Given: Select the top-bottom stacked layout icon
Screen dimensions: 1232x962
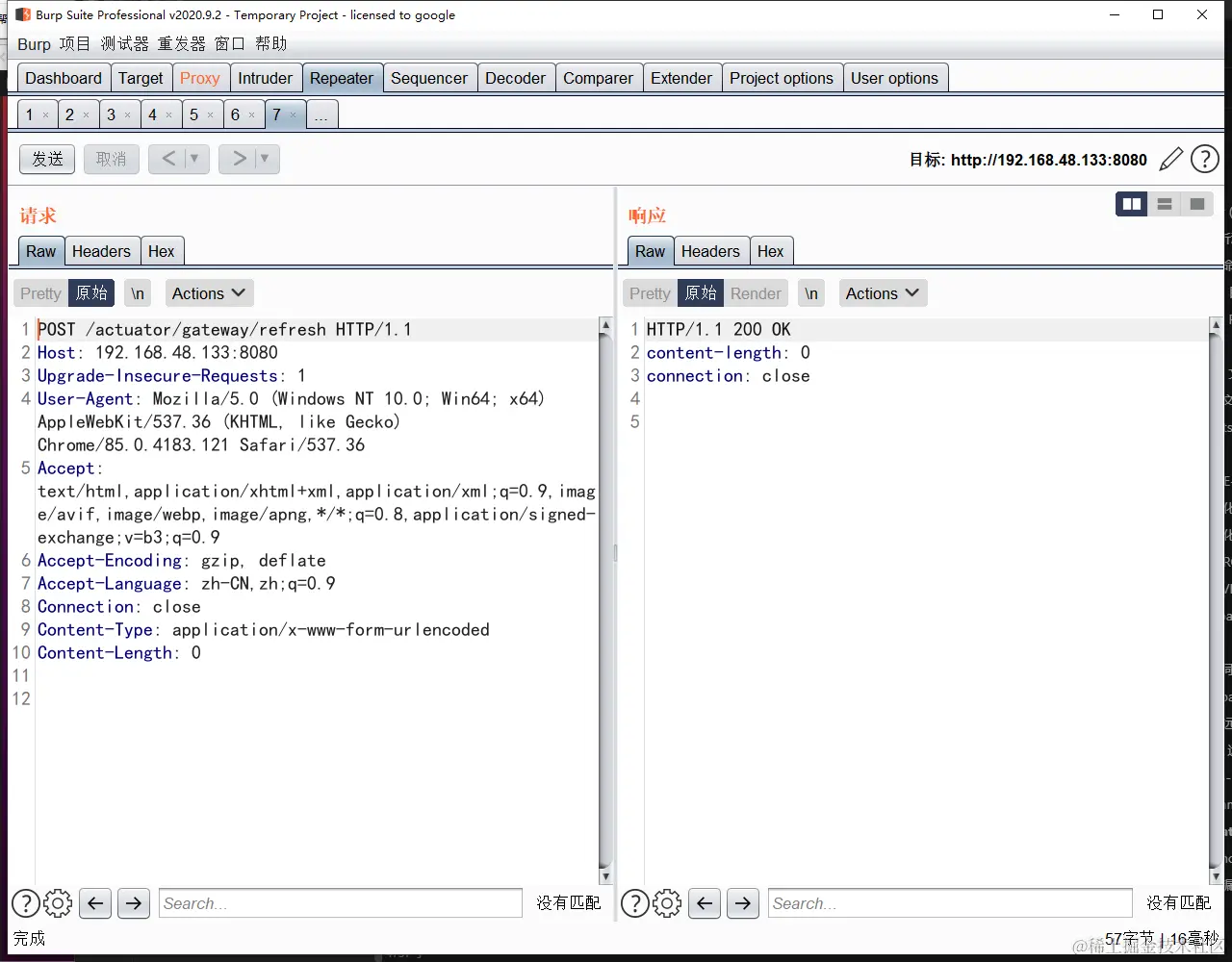Looking at the screenshot, I should tap(1165, 204).
